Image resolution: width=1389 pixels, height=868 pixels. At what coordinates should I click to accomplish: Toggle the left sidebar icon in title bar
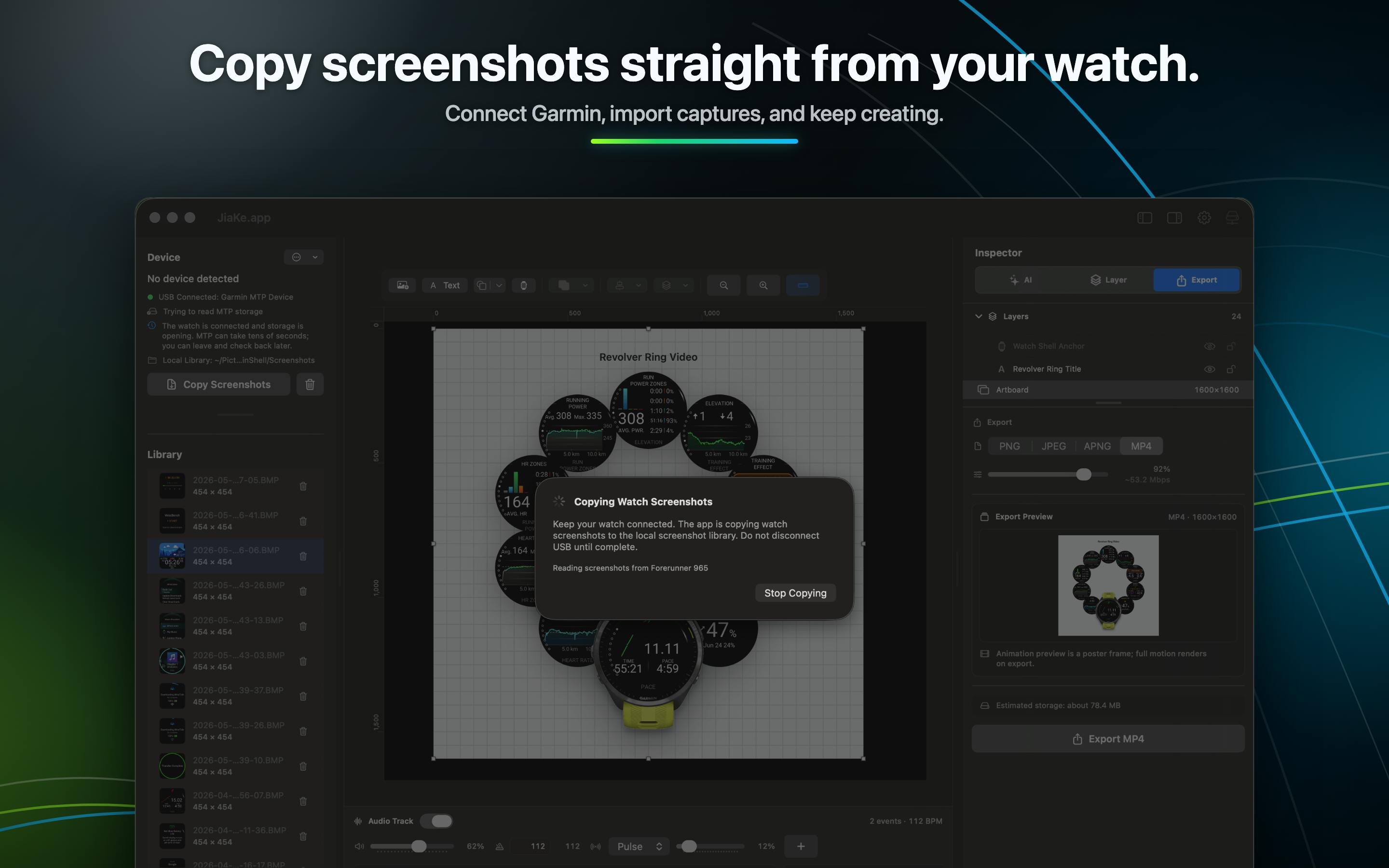(1144, 217)
